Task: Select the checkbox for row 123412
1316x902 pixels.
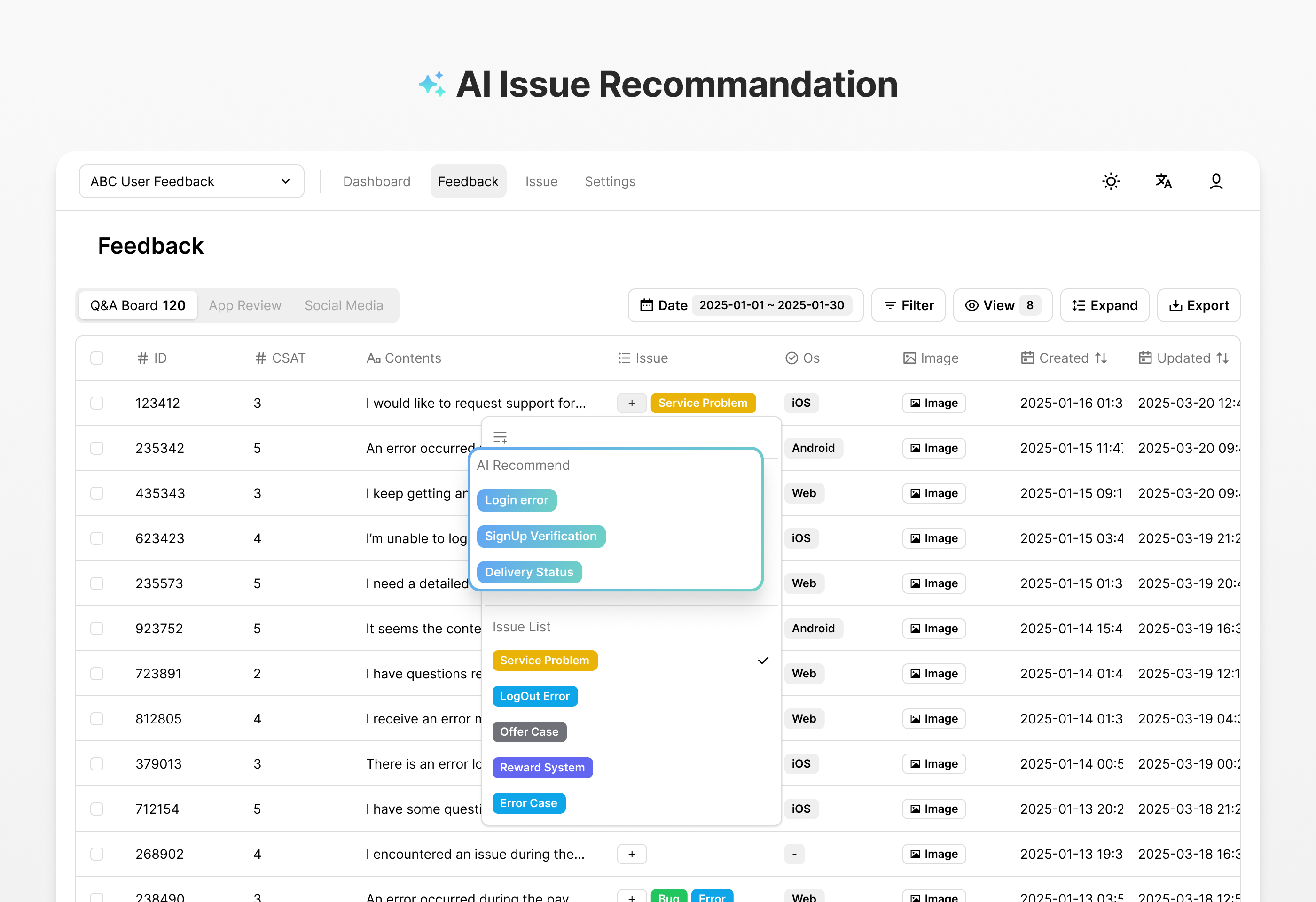Action: click(97, 403)
